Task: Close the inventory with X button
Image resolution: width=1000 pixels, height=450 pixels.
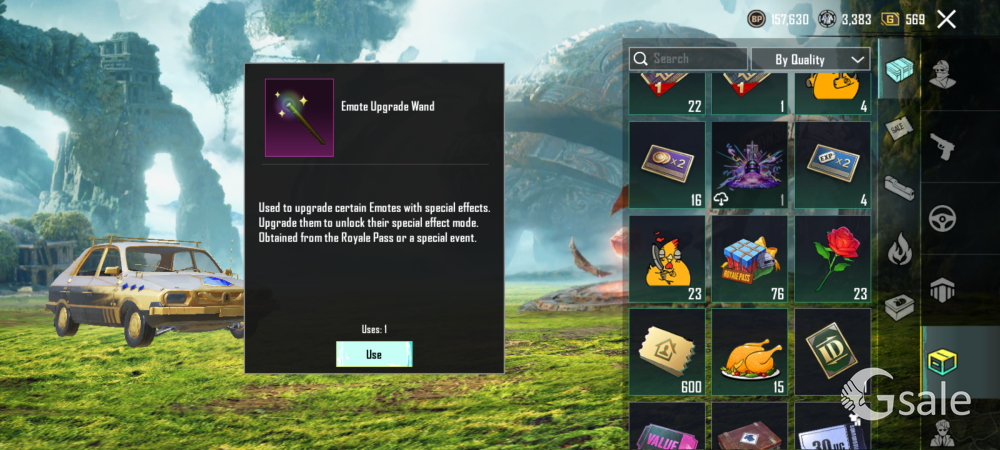Action: 946,19
